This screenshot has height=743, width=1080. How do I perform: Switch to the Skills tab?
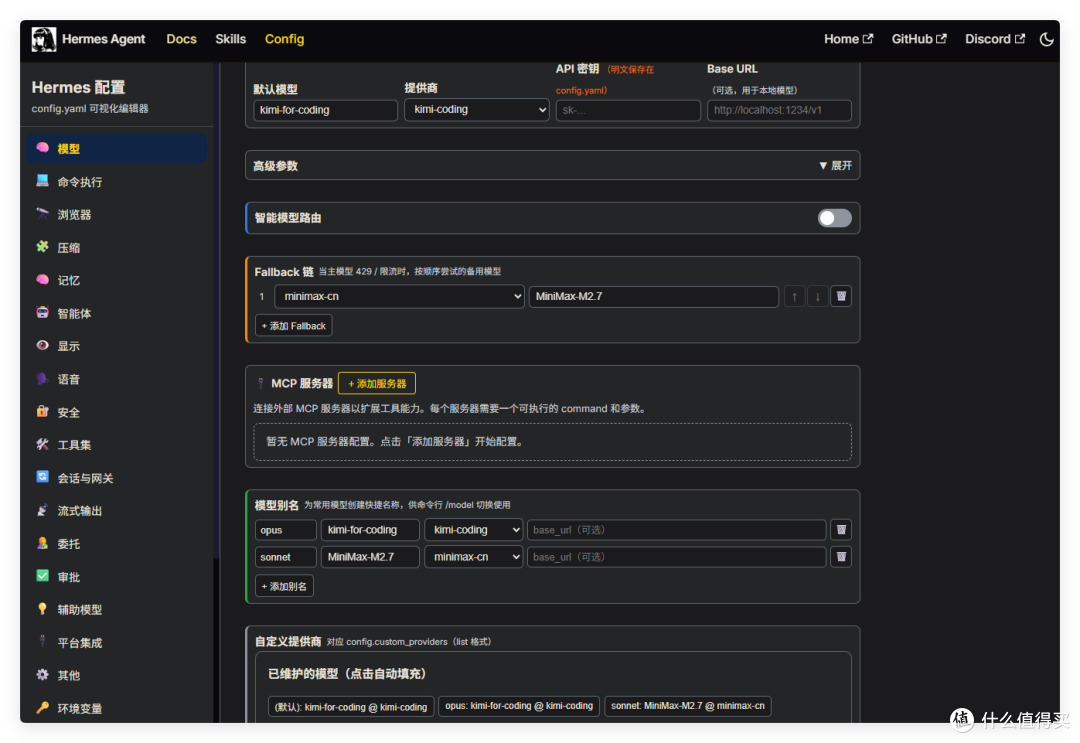pyautogui.click(x=230, y=39)
